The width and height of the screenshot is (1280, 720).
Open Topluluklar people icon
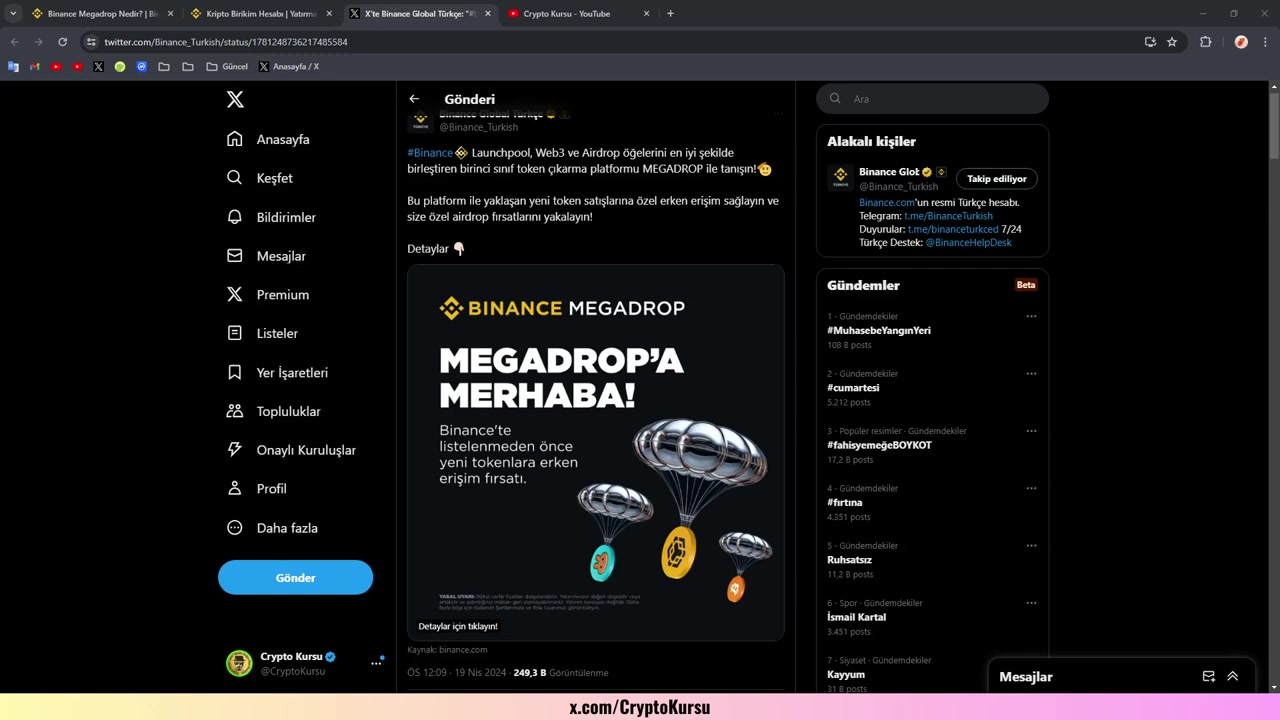click(235, 411)
